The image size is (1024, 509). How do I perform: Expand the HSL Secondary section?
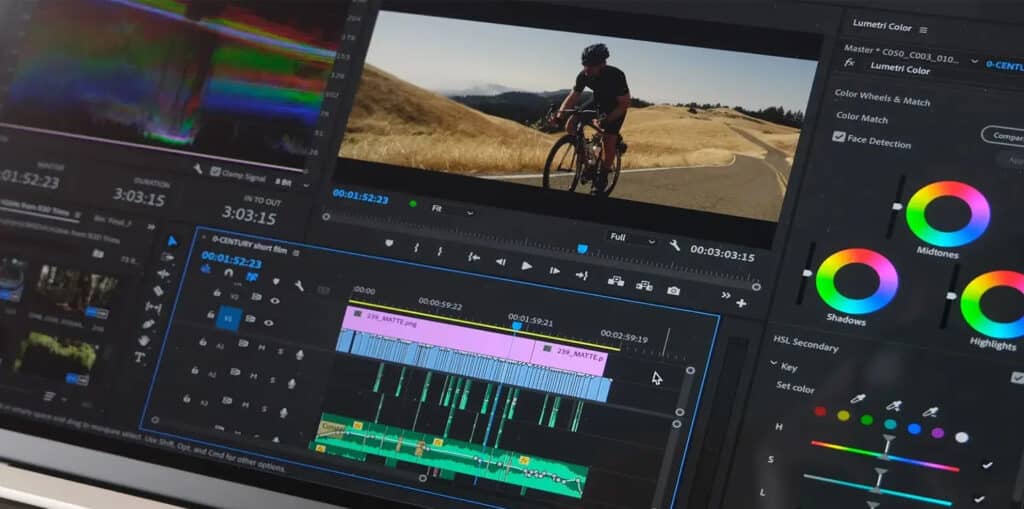point(806,344)
